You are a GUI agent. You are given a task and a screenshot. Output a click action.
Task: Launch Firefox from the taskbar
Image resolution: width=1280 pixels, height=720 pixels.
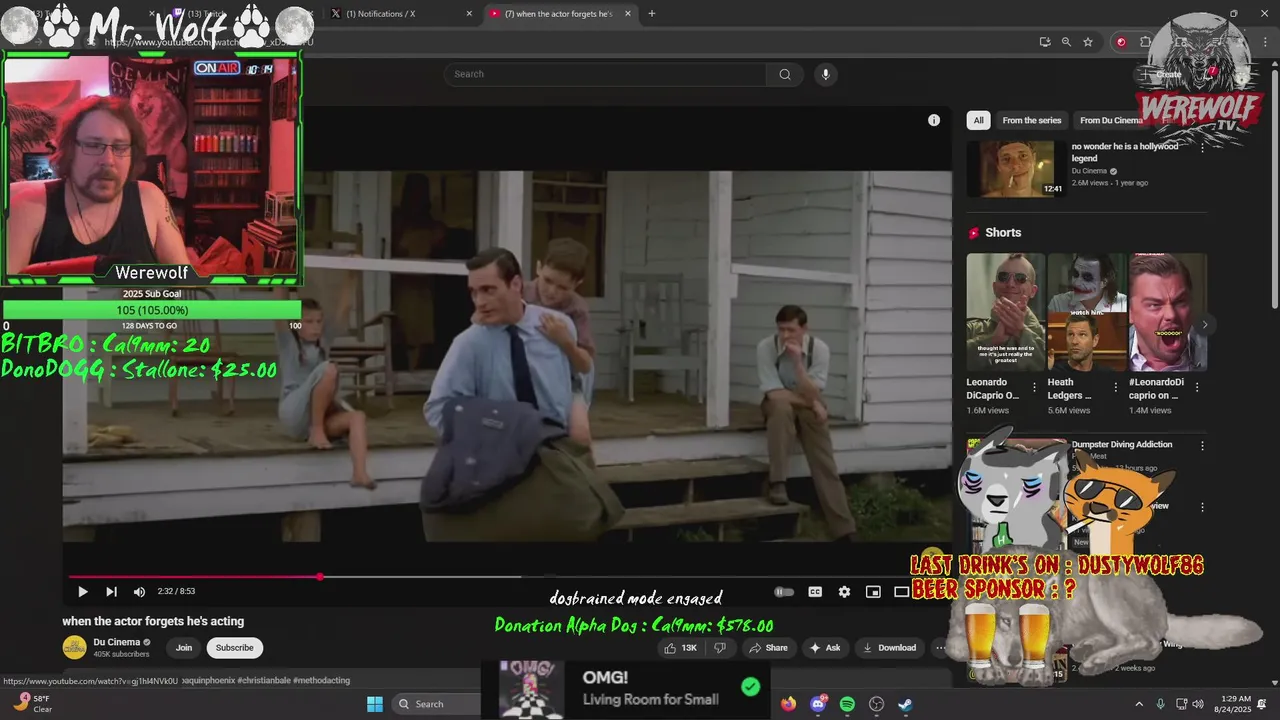pyautogui.click(x=789, y=704)
